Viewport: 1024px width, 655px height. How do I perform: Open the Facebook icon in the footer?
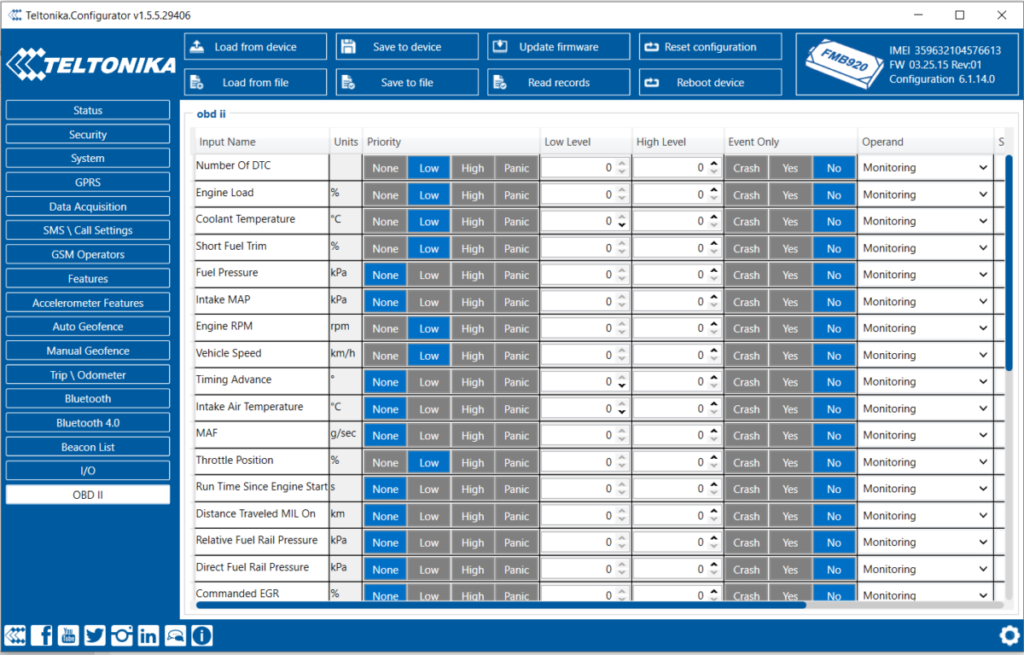42,635
